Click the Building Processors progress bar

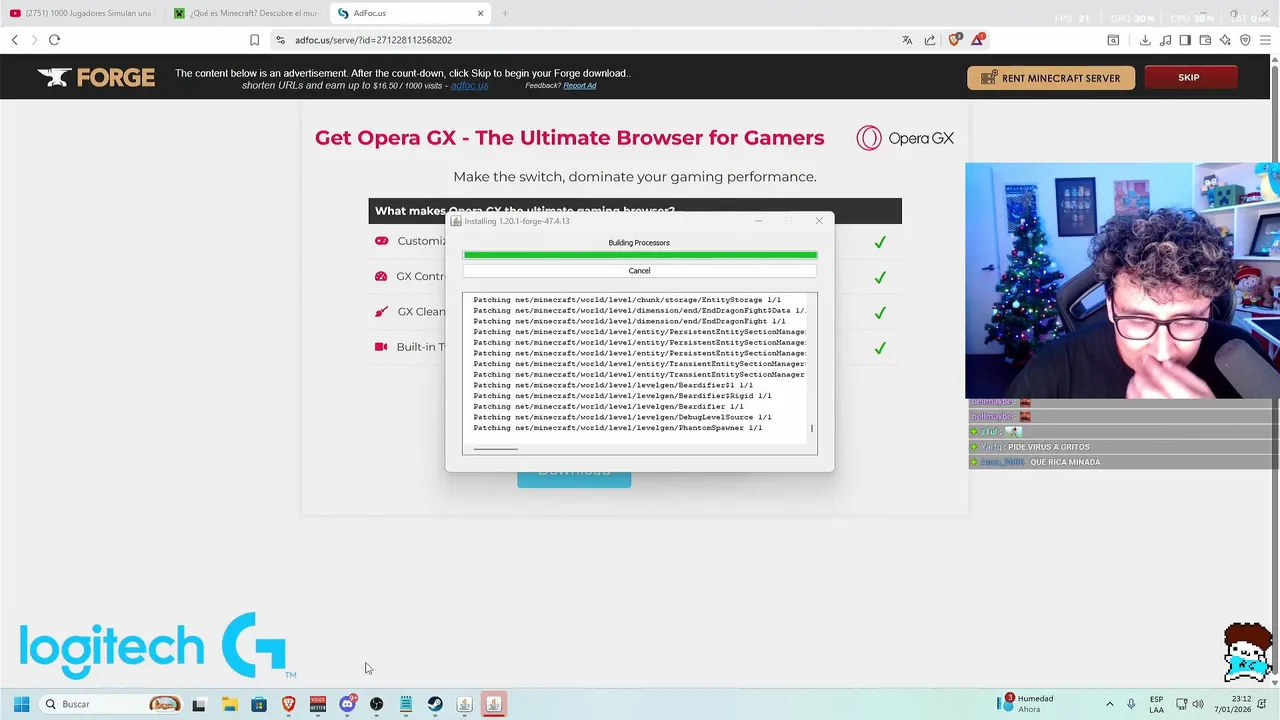coord(640,255)
